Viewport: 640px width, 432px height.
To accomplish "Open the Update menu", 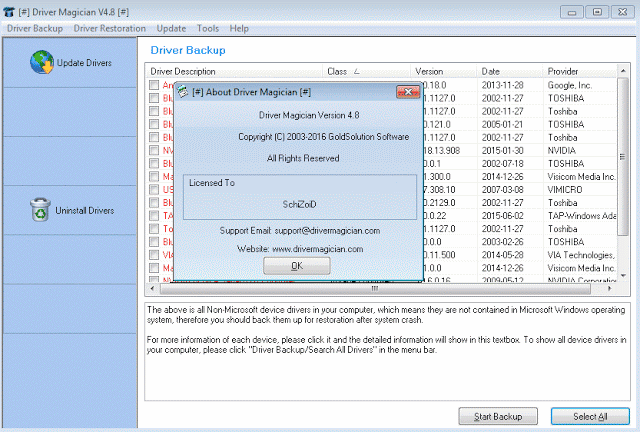I will pos(171,29).
